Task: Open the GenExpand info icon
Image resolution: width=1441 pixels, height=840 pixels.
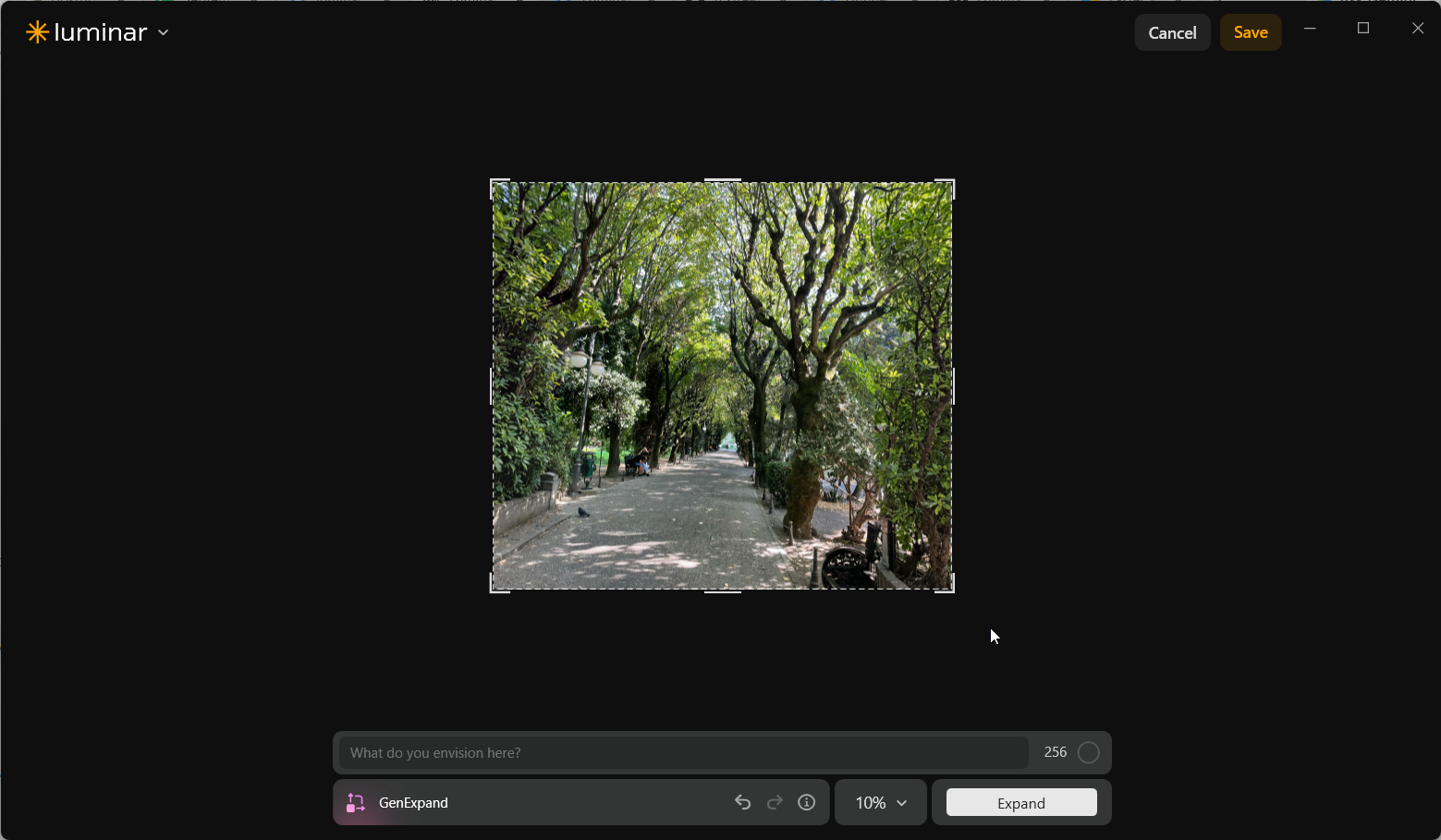Action: tap(807, 802)
